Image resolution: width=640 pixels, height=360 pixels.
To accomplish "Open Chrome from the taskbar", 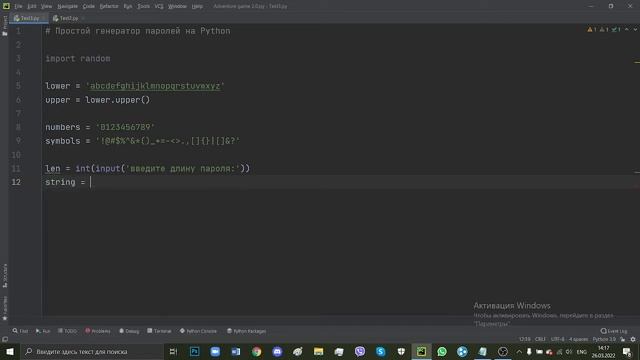I will click(x=256, y=351).
